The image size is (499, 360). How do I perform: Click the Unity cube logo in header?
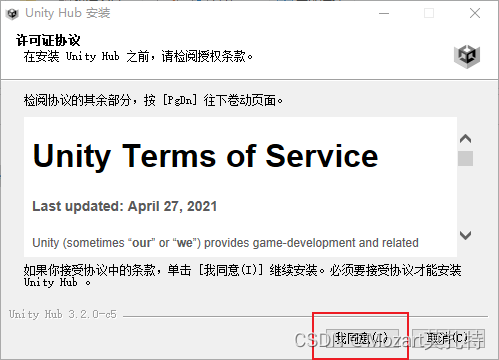[467, 56]
